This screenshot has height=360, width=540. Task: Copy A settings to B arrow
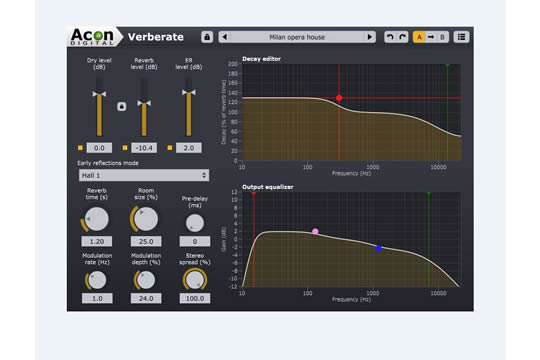pos(430,37)
